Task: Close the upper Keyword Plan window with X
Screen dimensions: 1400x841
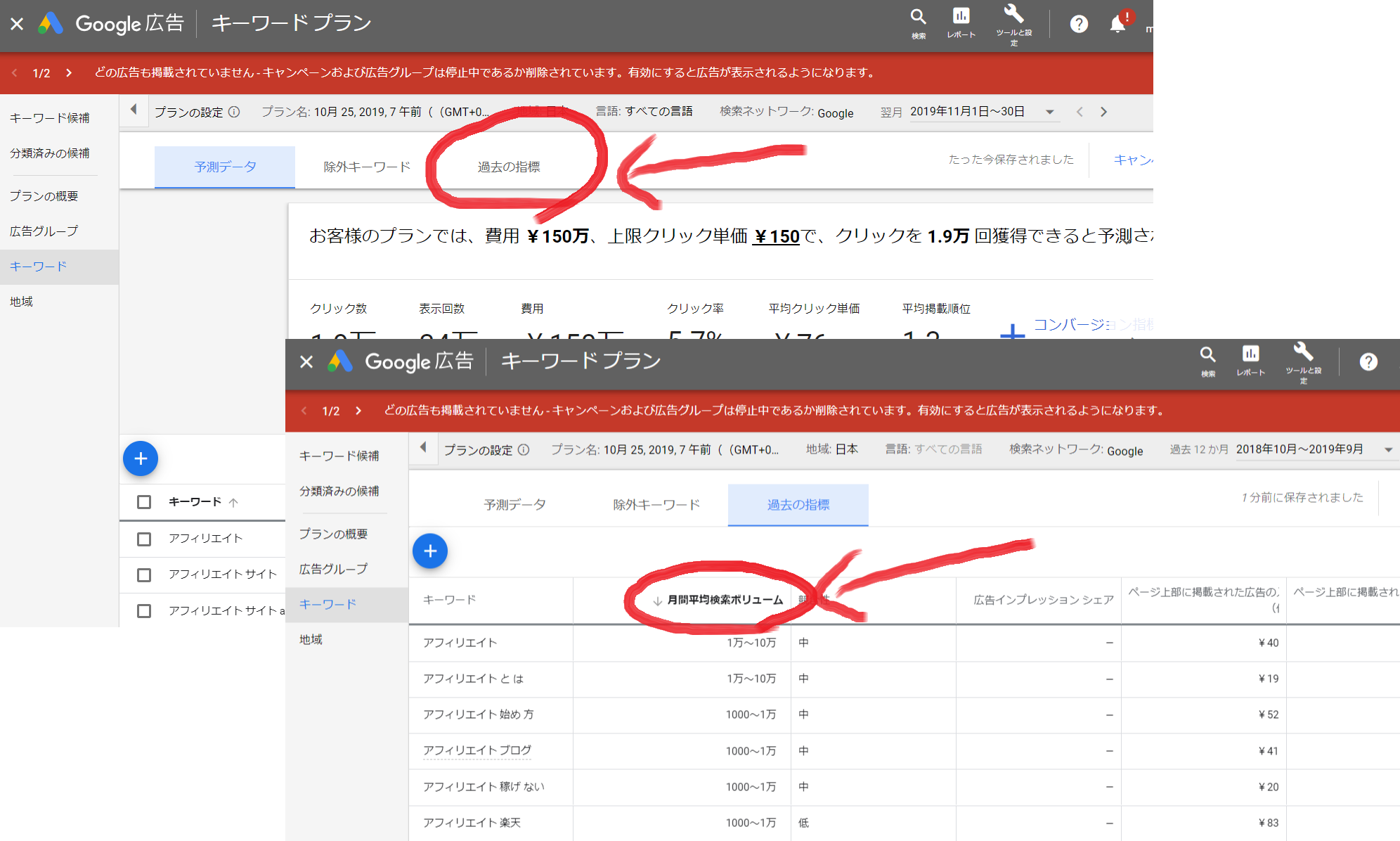Action: click(18, 24)
